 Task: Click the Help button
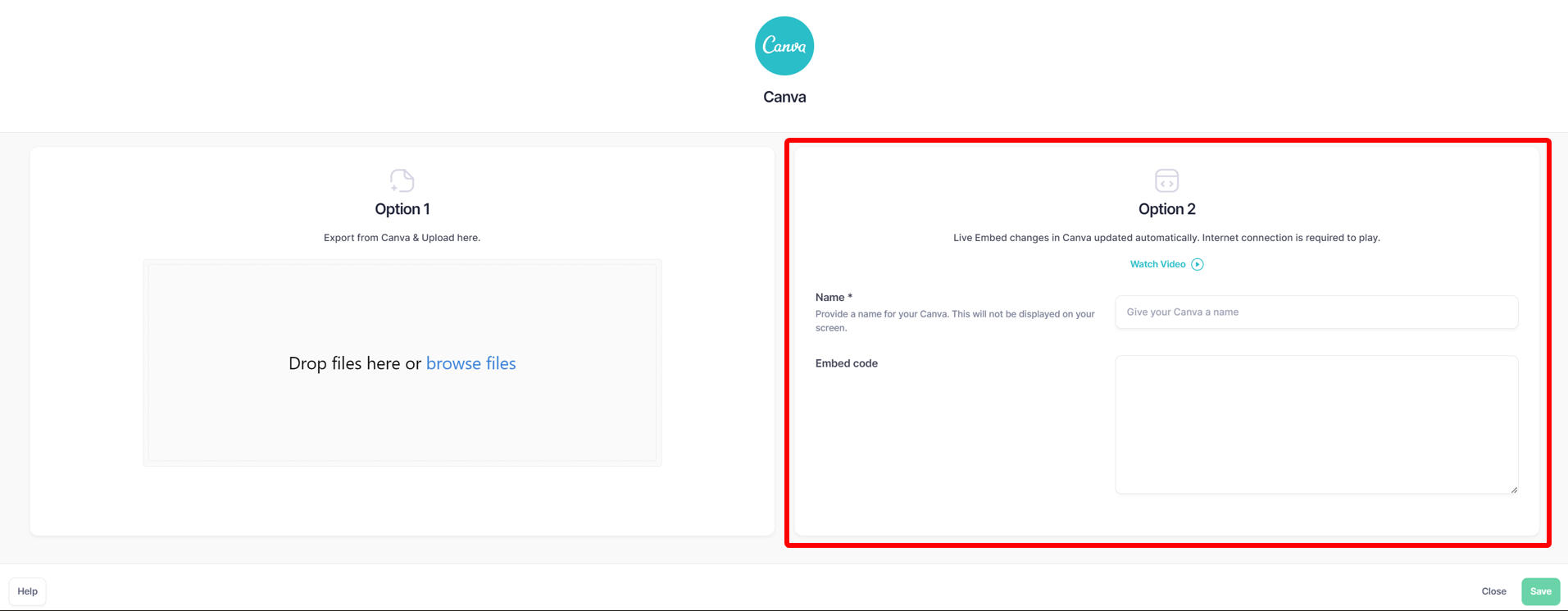(x=27, y=591)
